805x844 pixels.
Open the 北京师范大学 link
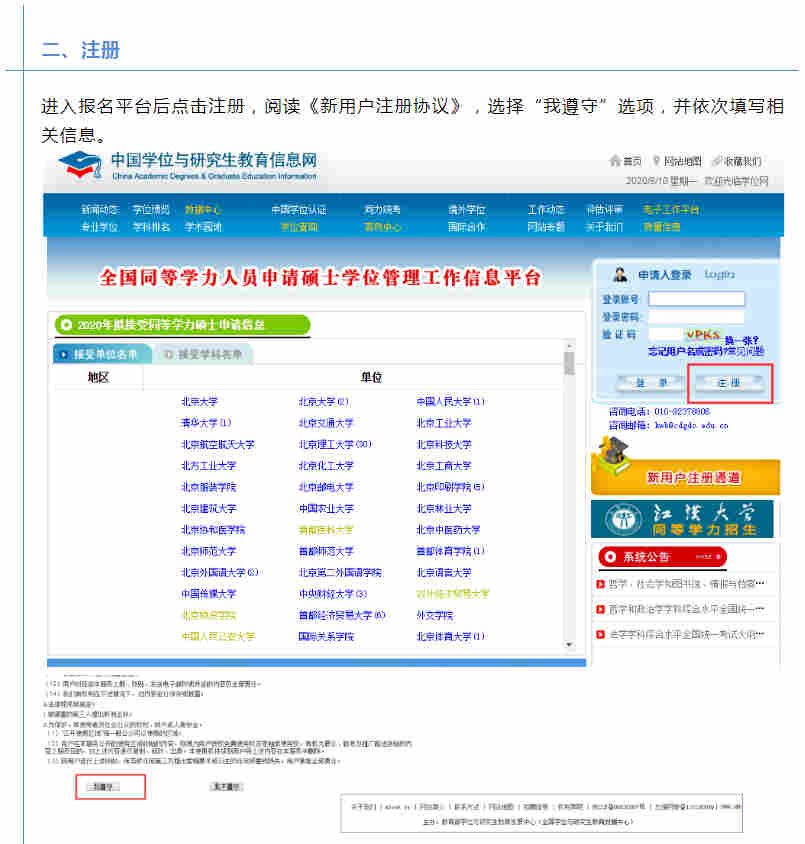[208, 551]
